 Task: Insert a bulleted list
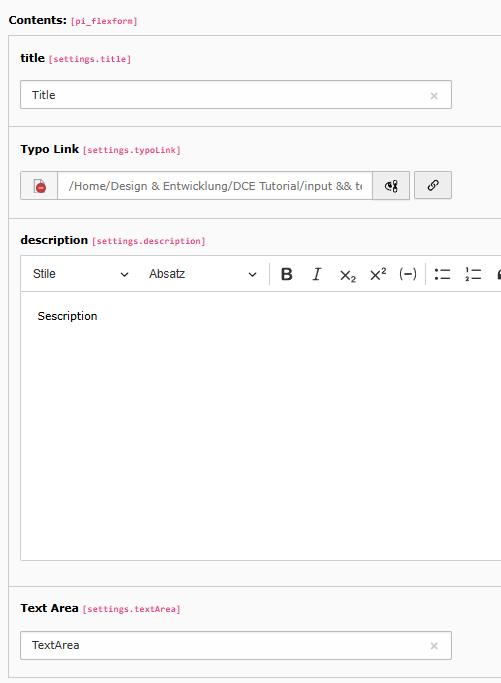442,274
